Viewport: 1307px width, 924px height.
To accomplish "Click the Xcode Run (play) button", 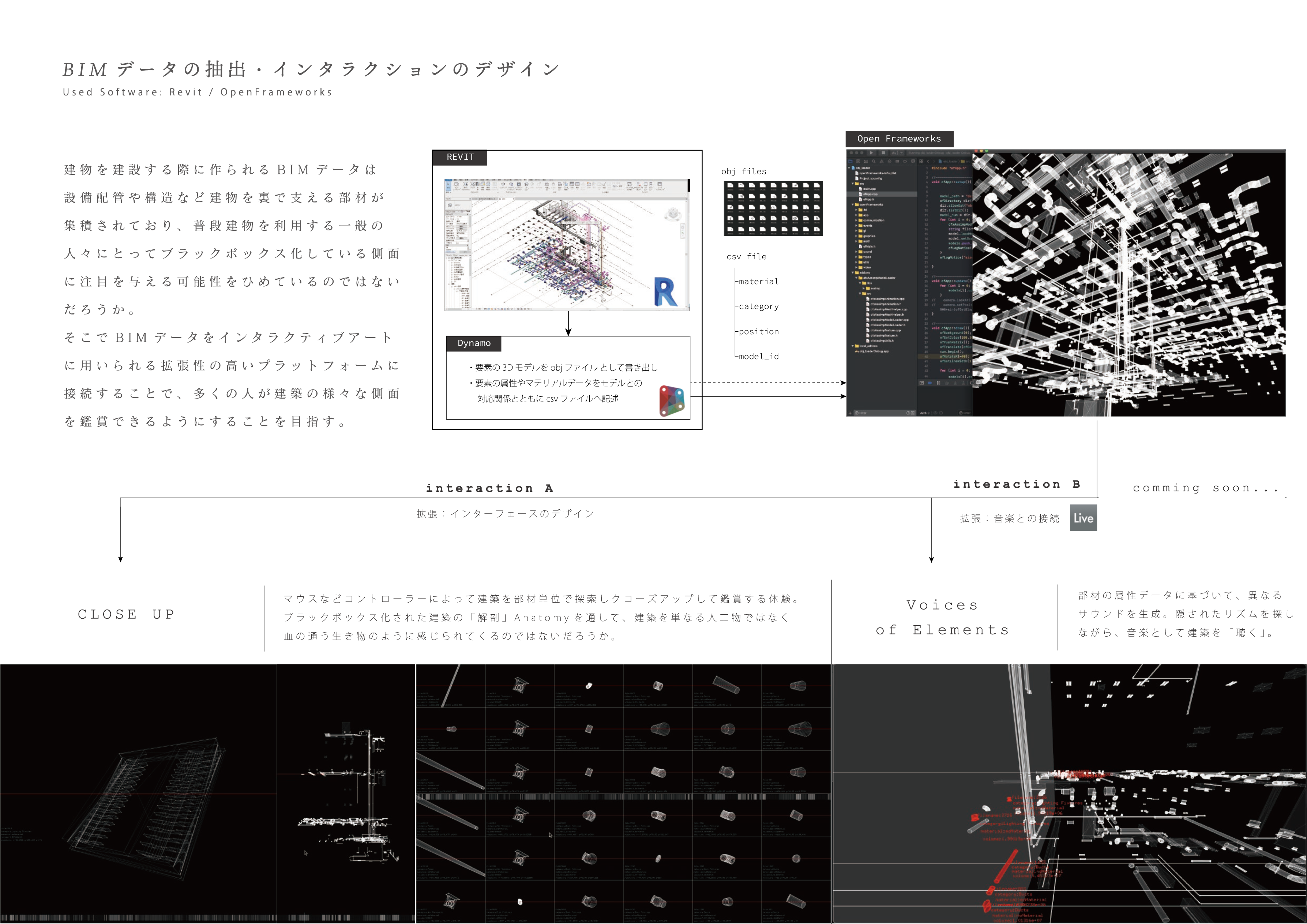I will [872, 153].
